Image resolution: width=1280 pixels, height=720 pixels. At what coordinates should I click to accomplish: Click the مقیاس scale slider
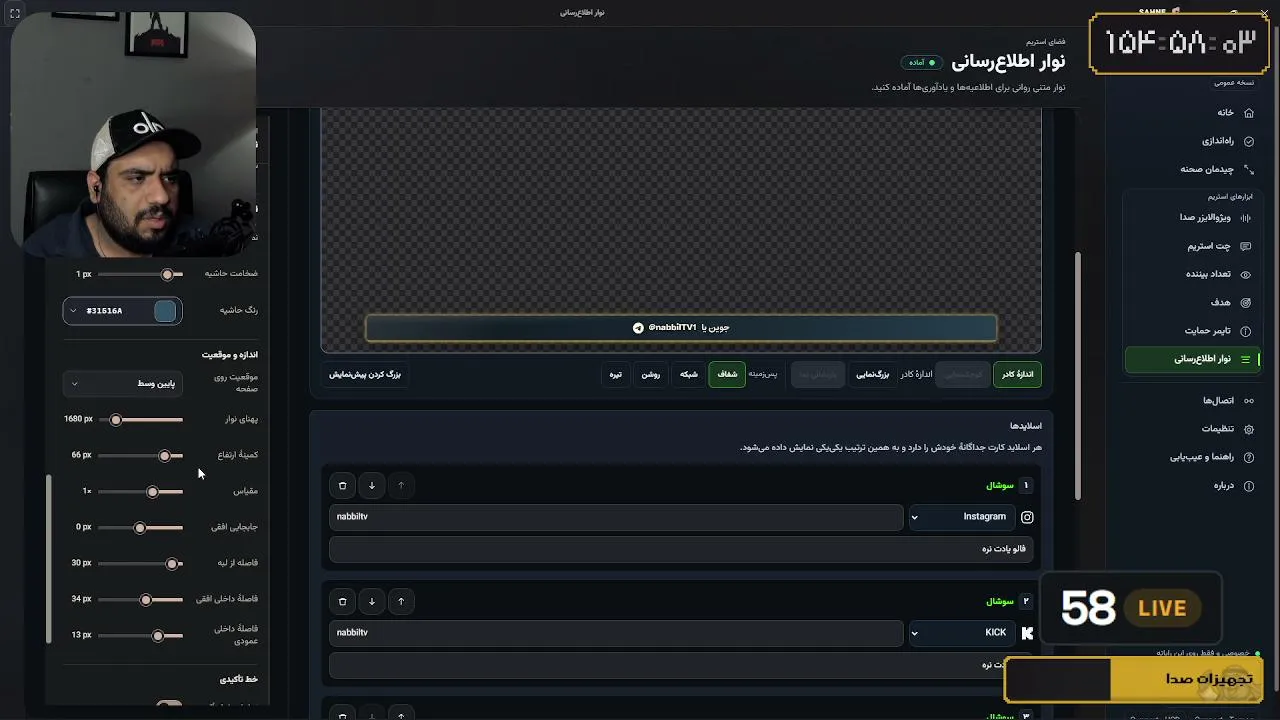[x=140, y=492]
